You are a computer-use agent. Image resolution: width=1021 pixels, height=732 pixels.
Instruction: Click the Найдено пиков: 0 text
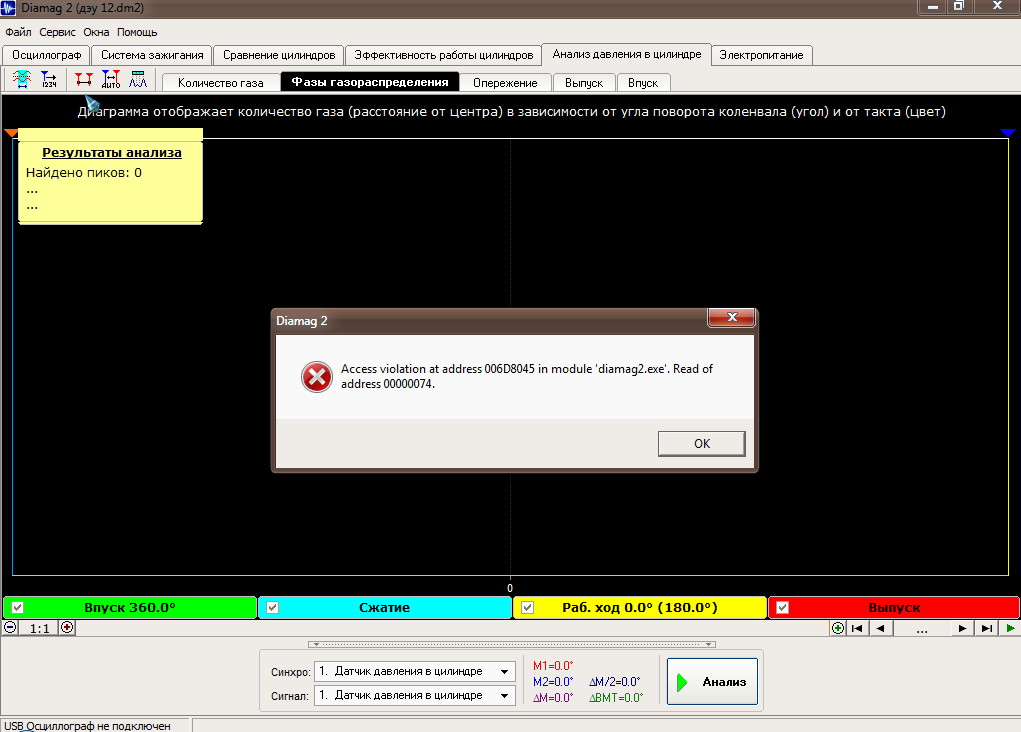pyautogui.click(x=83, y=173)
